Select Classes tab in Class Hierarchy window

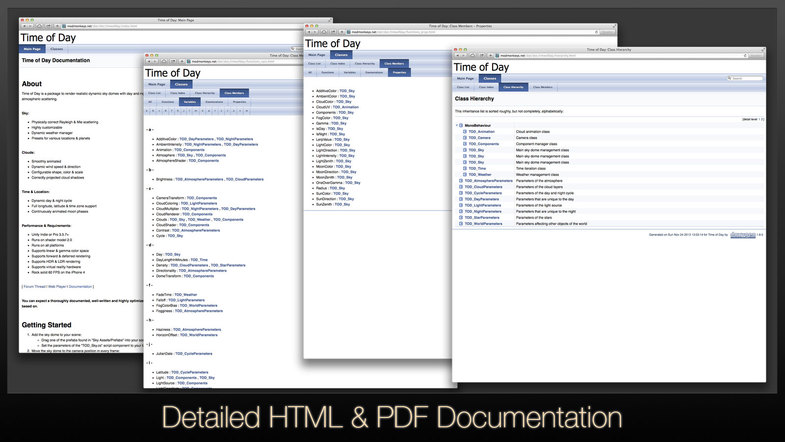(x=490, y=79)
